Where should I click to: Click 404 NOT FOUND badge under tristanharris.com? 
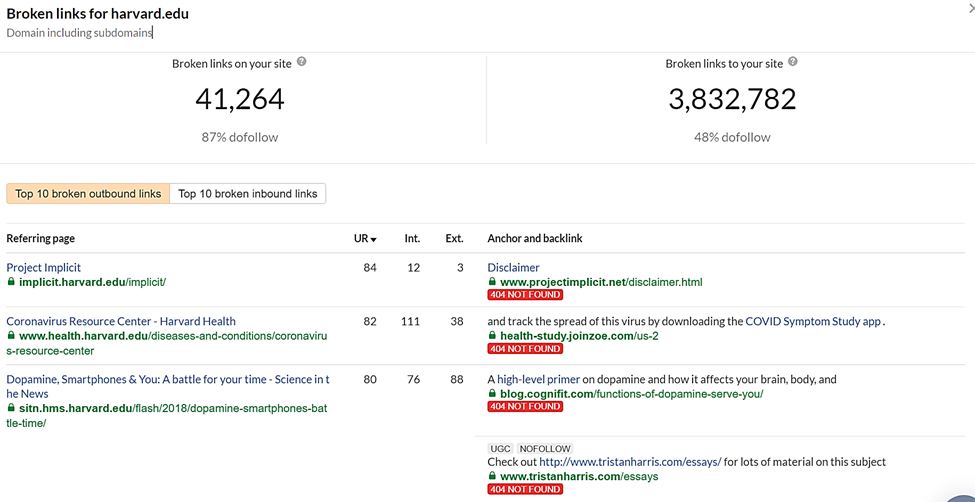(x=525, y=490)
